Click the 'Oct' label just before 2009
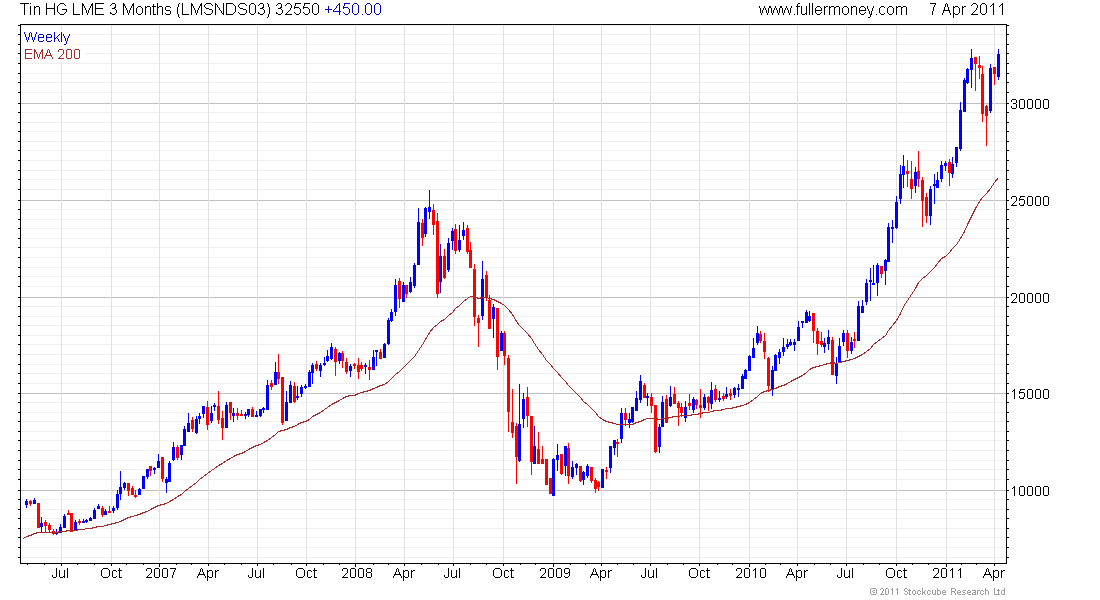The width and height of the screenshot is (1100, 600). (503, 573)
